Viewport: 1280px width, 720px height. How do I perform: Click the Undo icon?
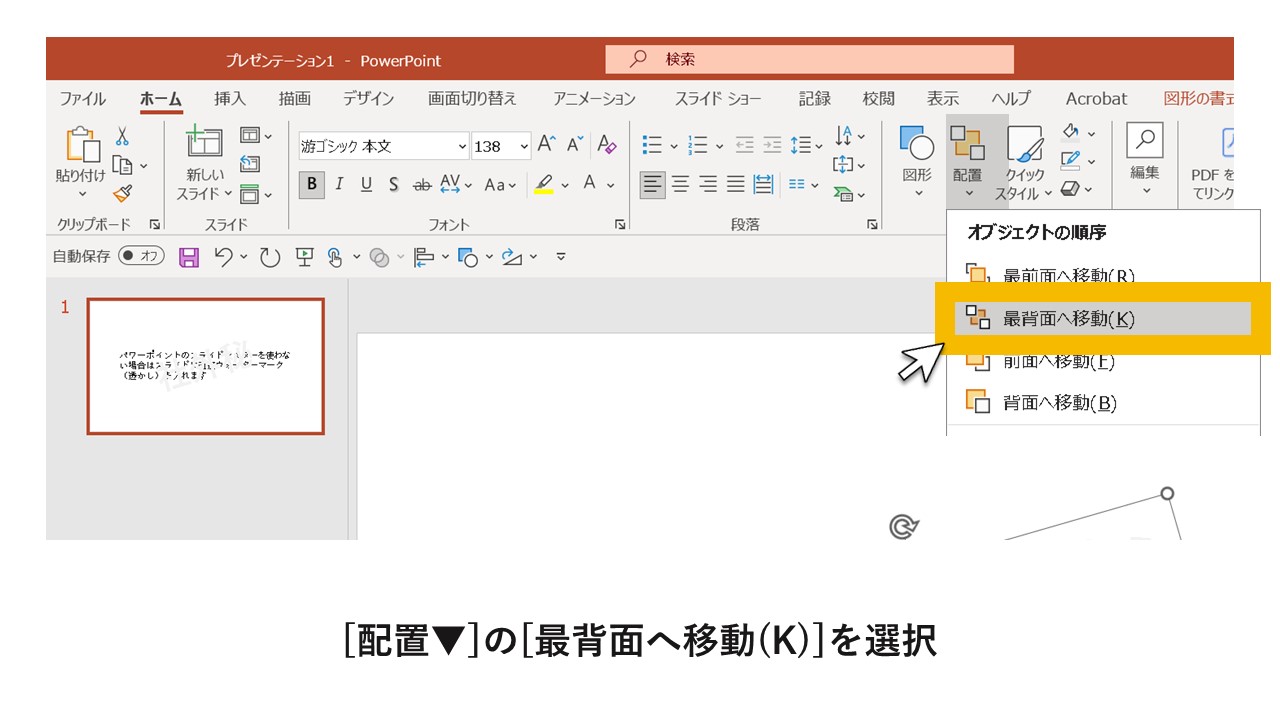click(225, 256)
